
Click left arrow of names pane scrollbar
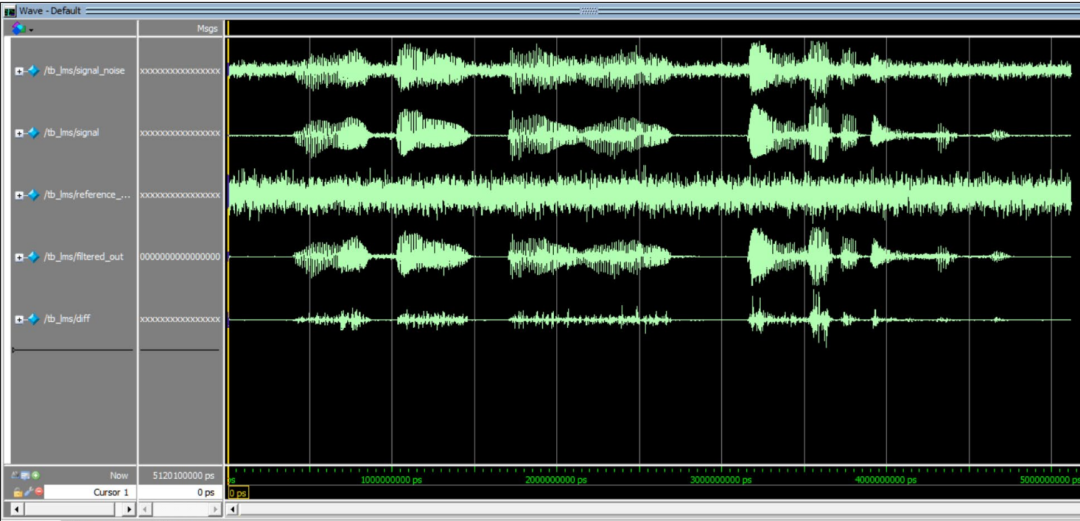point(18,510)
